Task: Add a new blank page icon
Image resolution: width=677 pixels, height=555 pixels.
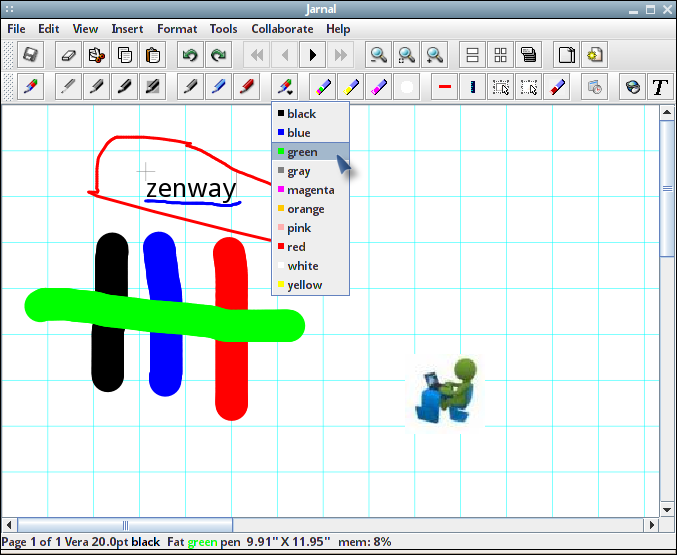Action: coord(566,55)
